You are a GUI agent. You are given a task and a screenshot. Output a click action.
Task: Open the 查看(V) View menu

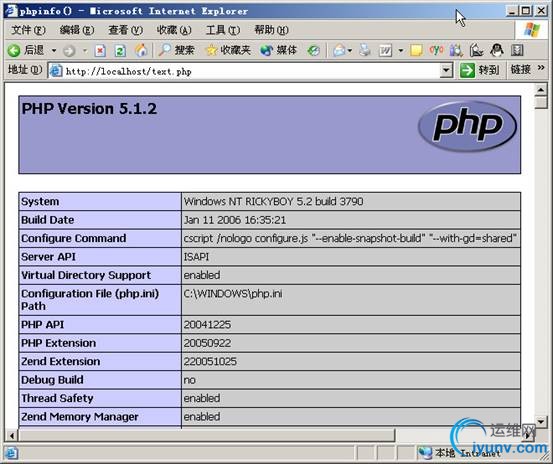coord(126,30)
